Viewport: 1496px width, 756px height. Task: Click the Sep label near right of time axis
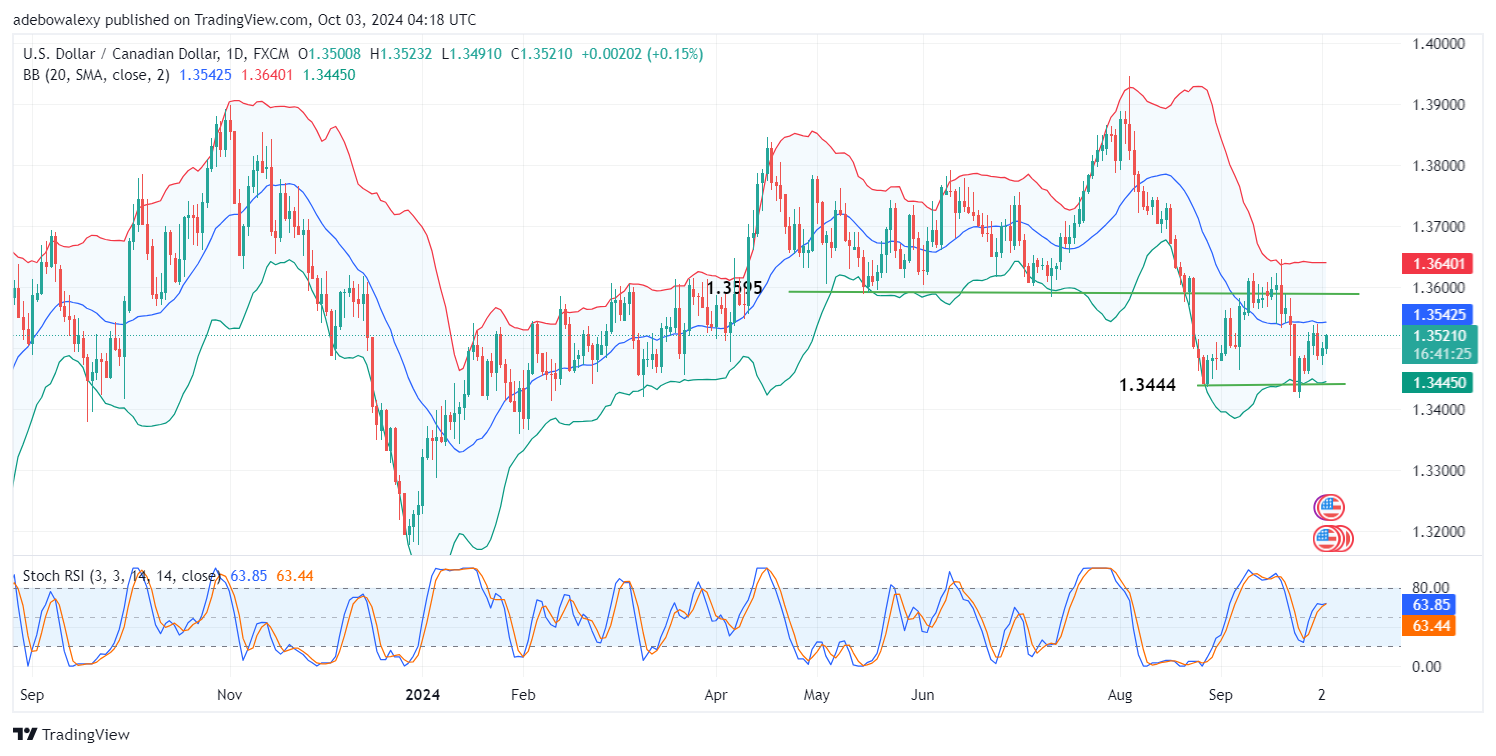(x=1220, y=693)
